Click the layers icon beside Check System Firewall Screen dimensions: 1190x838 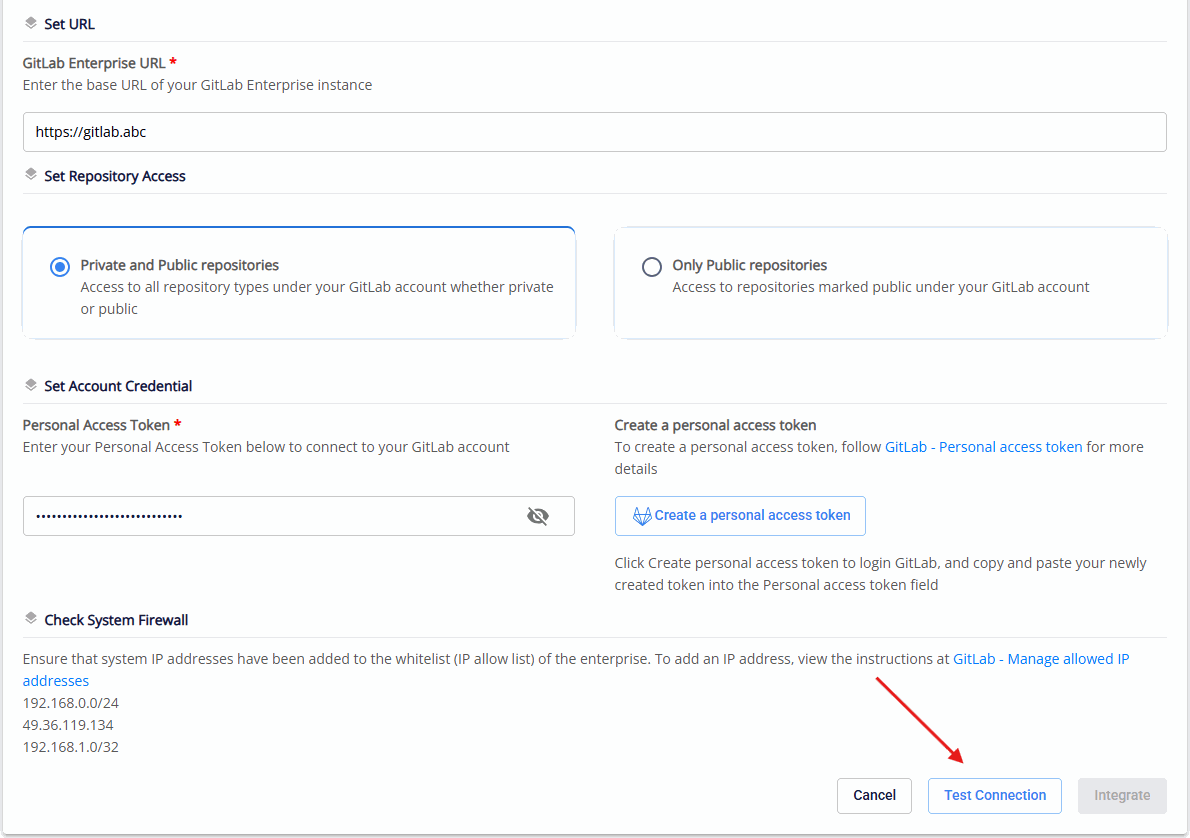pos(30,619)
